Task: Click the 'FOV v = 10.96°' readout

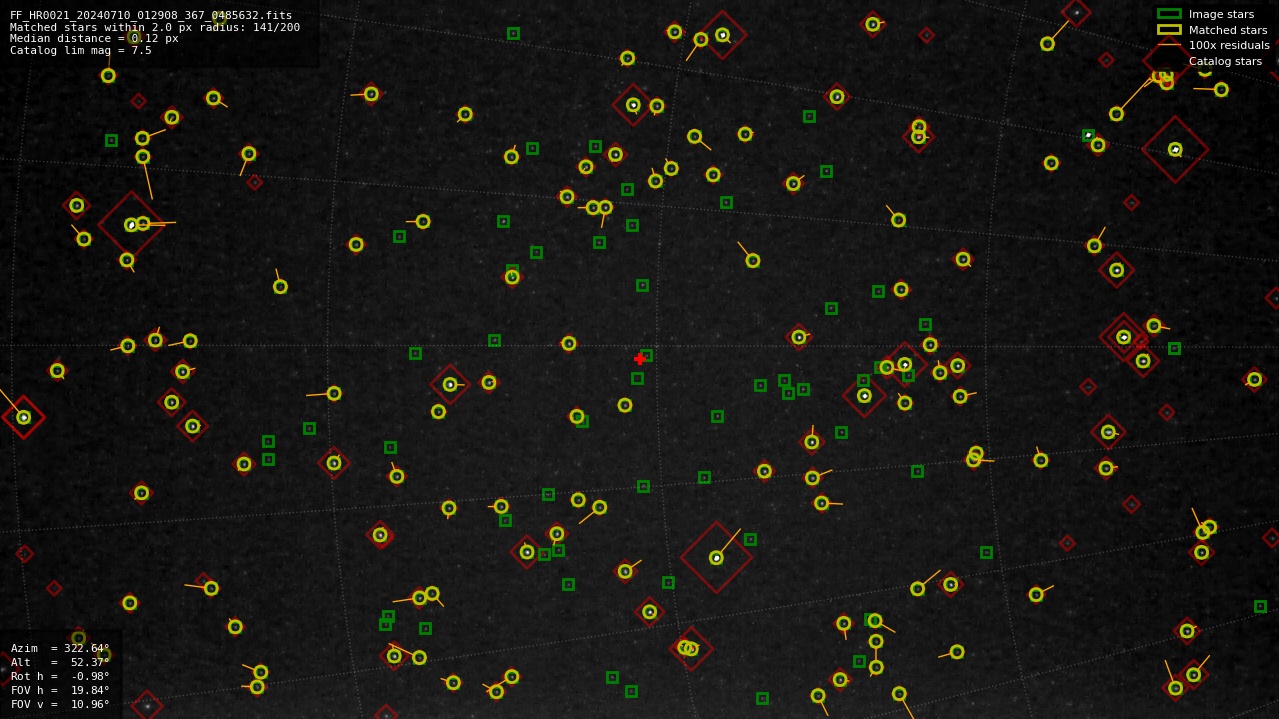Action: pyautogui.click(x=60, y=704)
